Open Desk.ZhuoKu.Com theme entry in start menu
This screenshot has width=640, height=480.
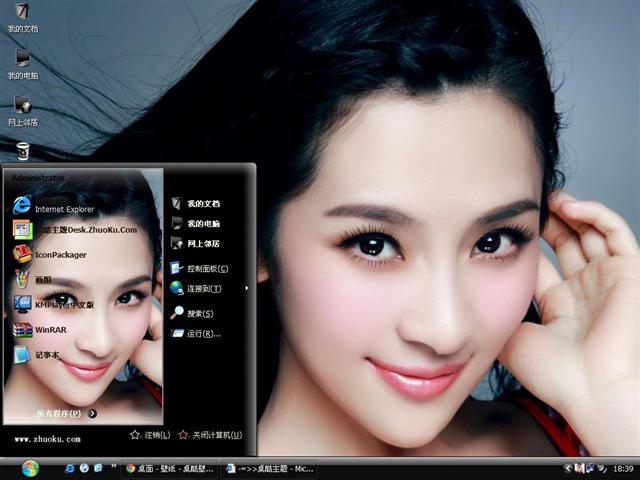75,230
